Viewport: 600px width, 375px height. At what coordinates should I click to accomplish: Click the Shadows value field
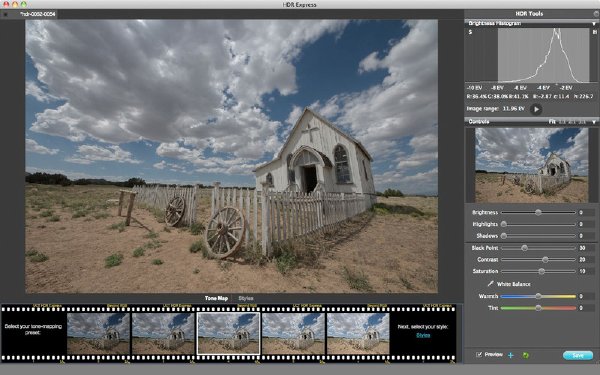coord(586,236)
